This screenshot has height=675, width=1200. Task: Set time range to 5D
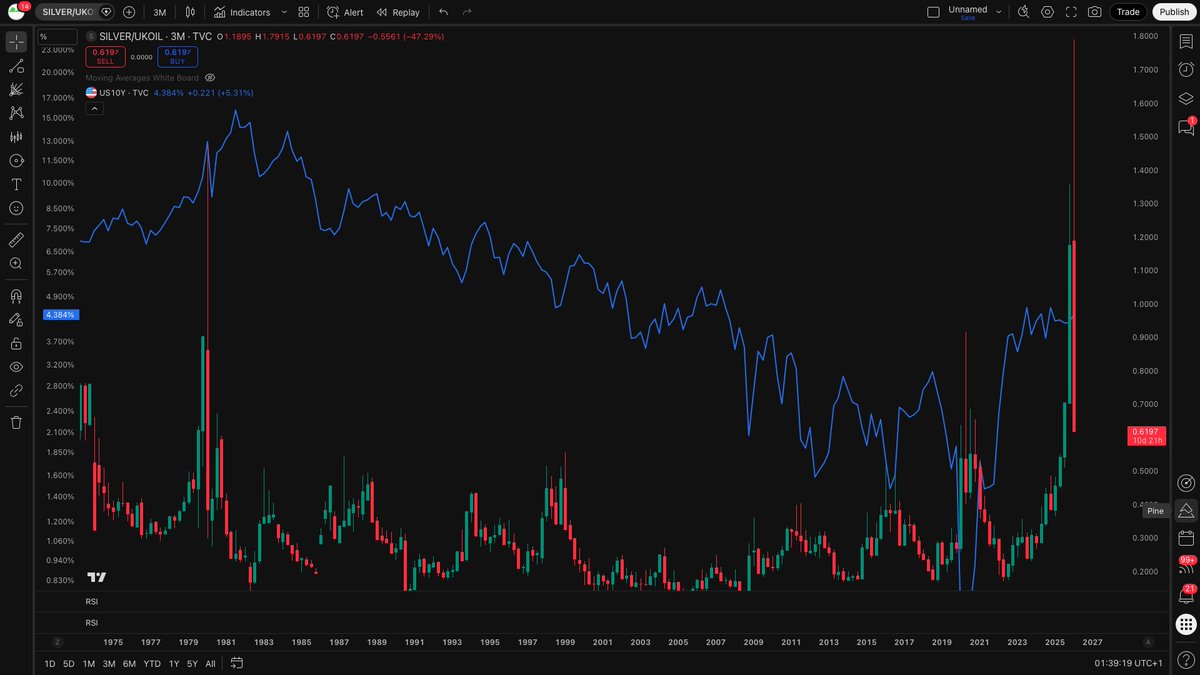click(69, 664)
